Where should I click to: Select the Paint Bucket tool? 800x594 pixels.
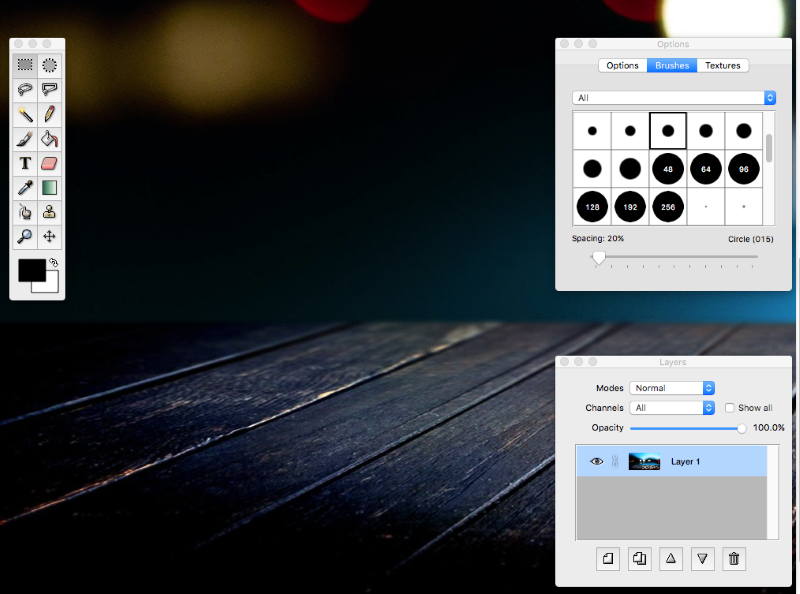coord(49,138)
